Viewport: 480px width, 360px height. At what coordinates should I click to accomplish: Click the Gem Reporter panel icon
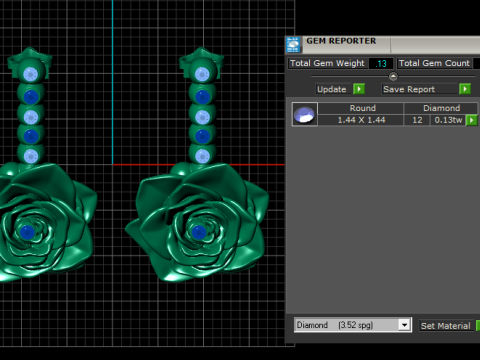click(293, 45)
